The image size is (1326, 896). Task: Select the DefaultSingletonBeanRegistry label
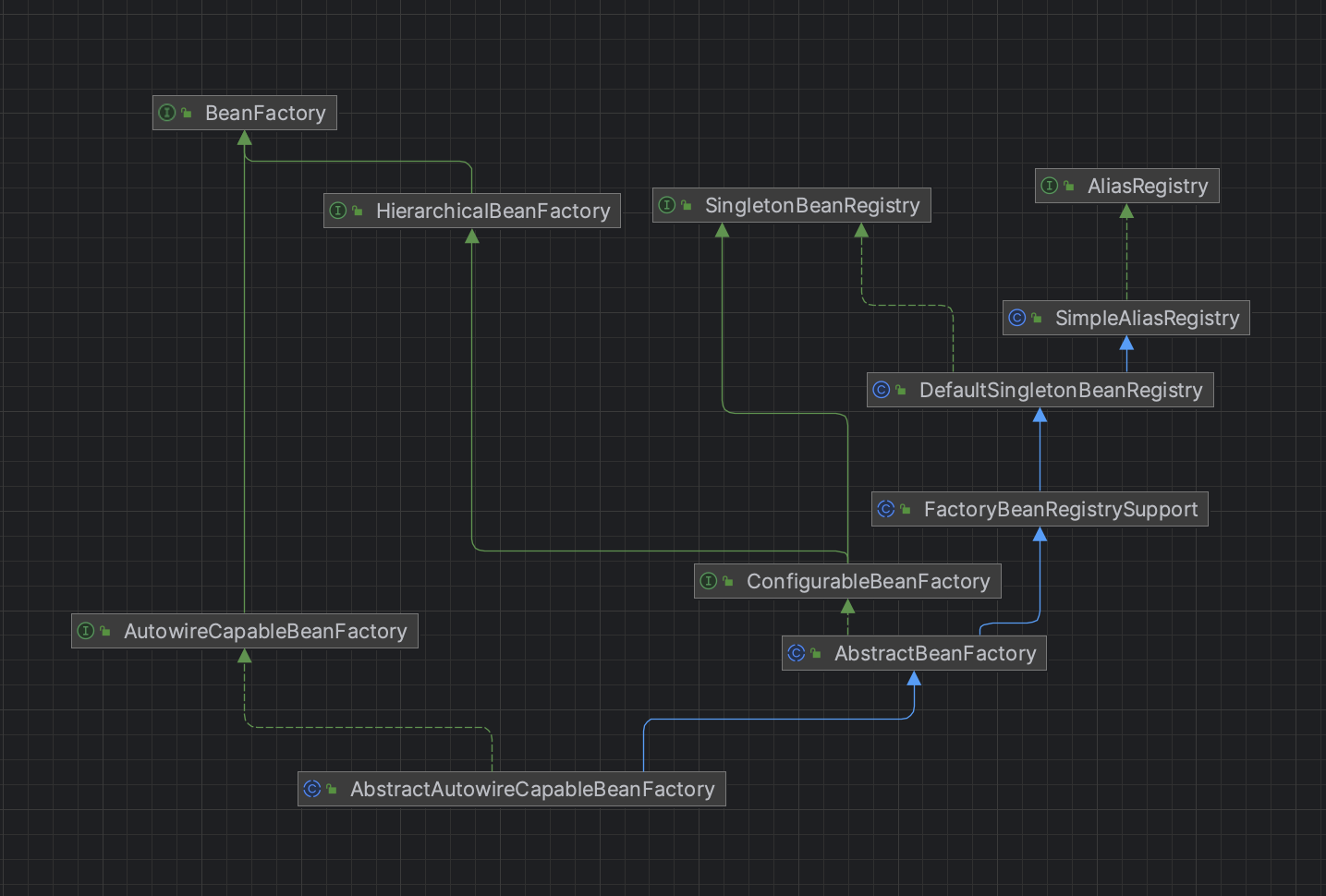pos(1061,390)
